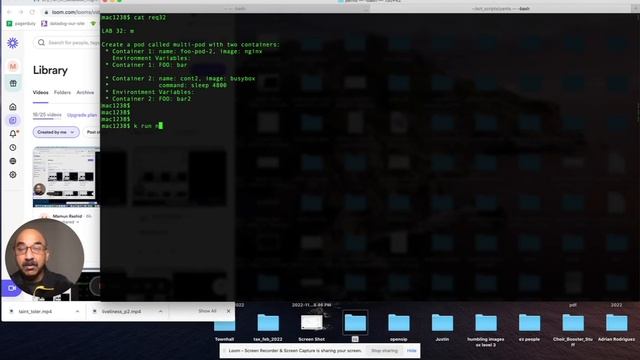Viewport: 640px width, 360px height.
Task: Open the globe icon in Loom sidebar
Action: click(13, 161)
